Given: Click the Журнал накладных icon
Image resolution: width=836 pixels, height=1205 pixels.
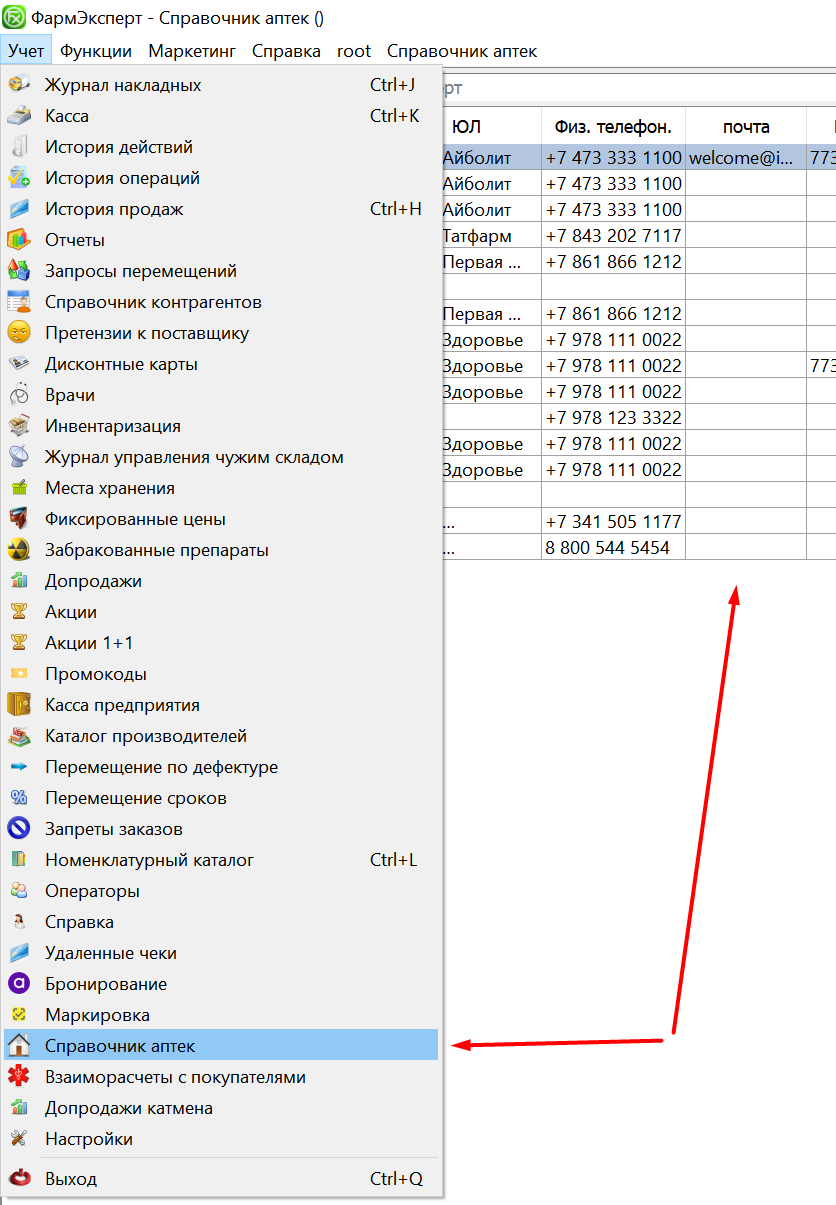Looking at the screenshot, I should [19, 85].
